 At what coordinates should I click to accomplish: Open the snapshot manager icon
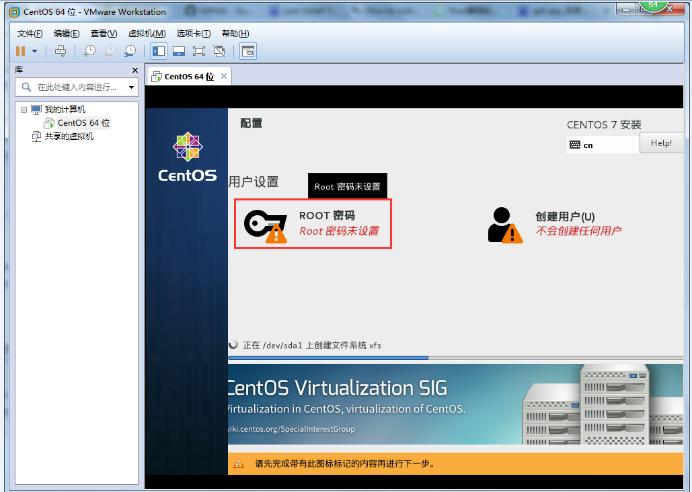click(130, 51)
